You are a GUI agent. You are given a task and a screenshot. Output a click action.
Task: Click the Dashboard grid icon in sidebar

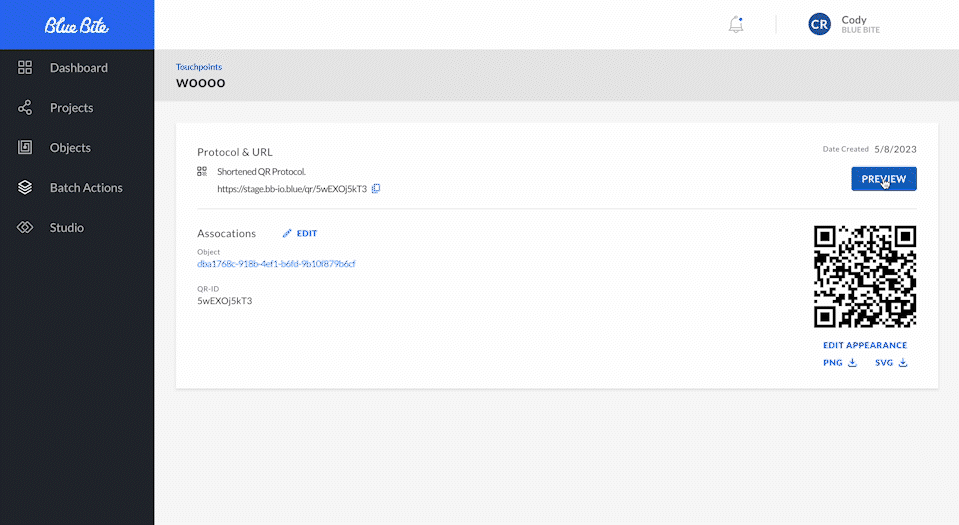tap(26, 68)
